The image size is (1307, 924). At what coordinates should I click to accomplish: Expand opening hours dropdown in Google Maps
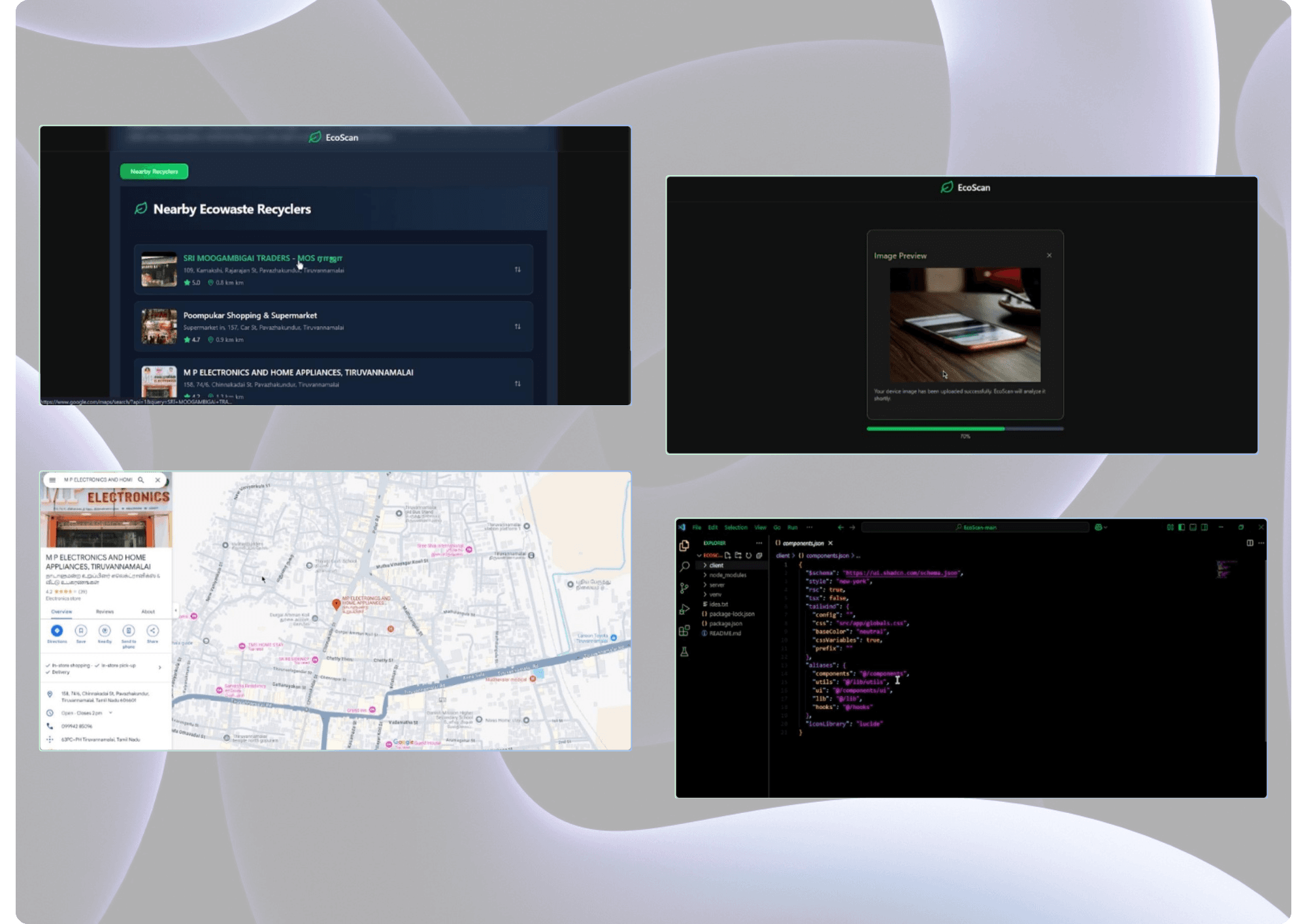point(110,713)
